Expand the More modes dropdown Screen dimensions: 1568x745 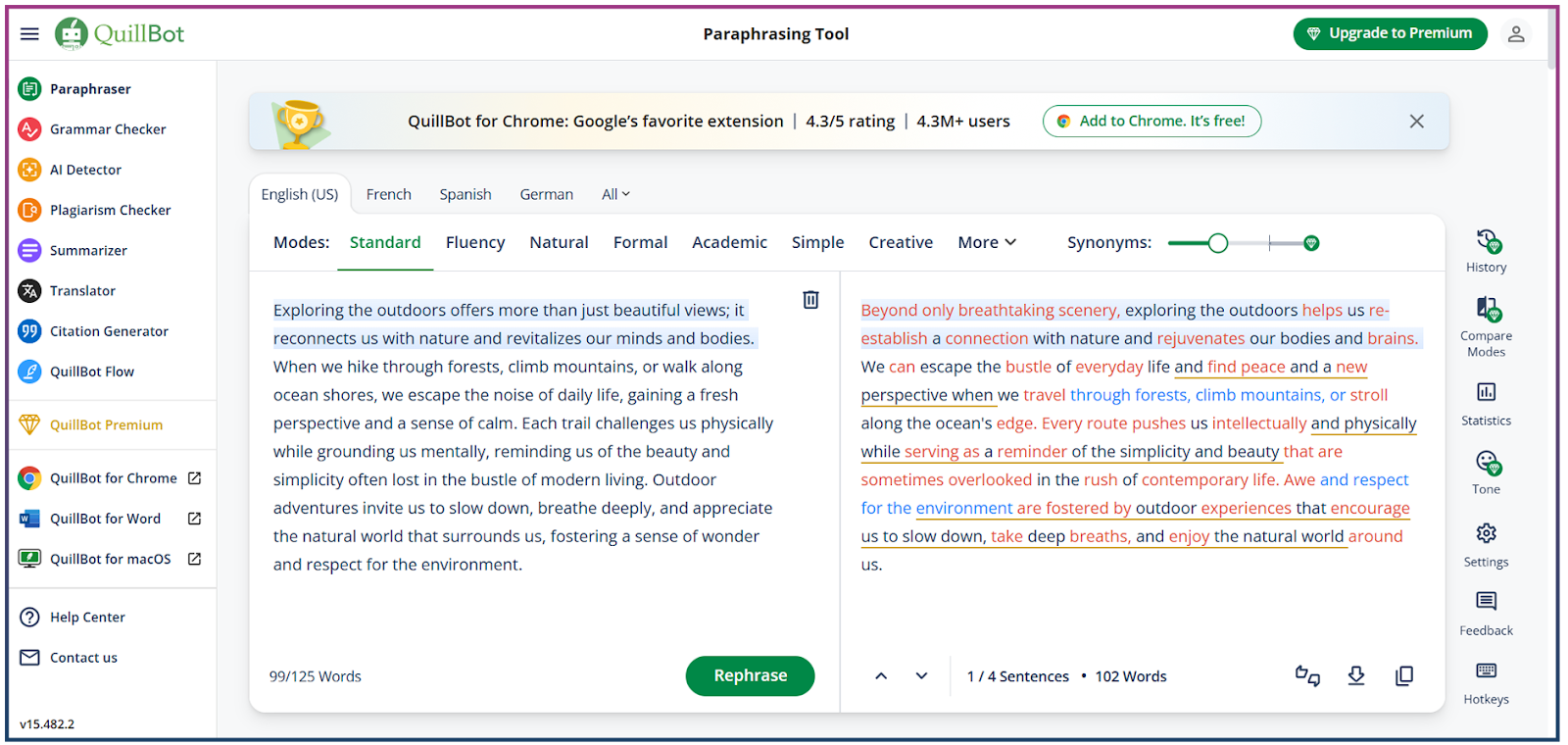(987, 242)
